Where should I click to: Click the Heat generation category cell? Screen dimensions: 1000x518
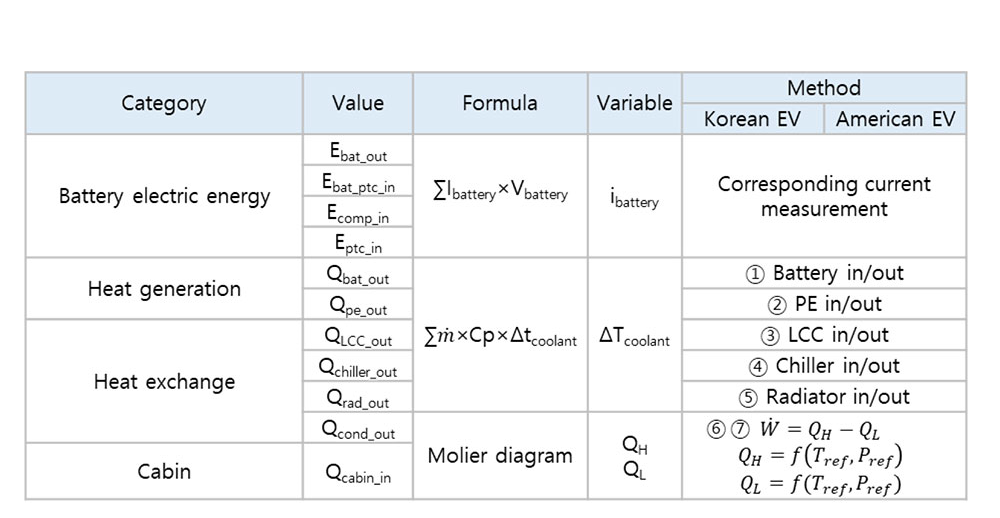pos(164,289)
